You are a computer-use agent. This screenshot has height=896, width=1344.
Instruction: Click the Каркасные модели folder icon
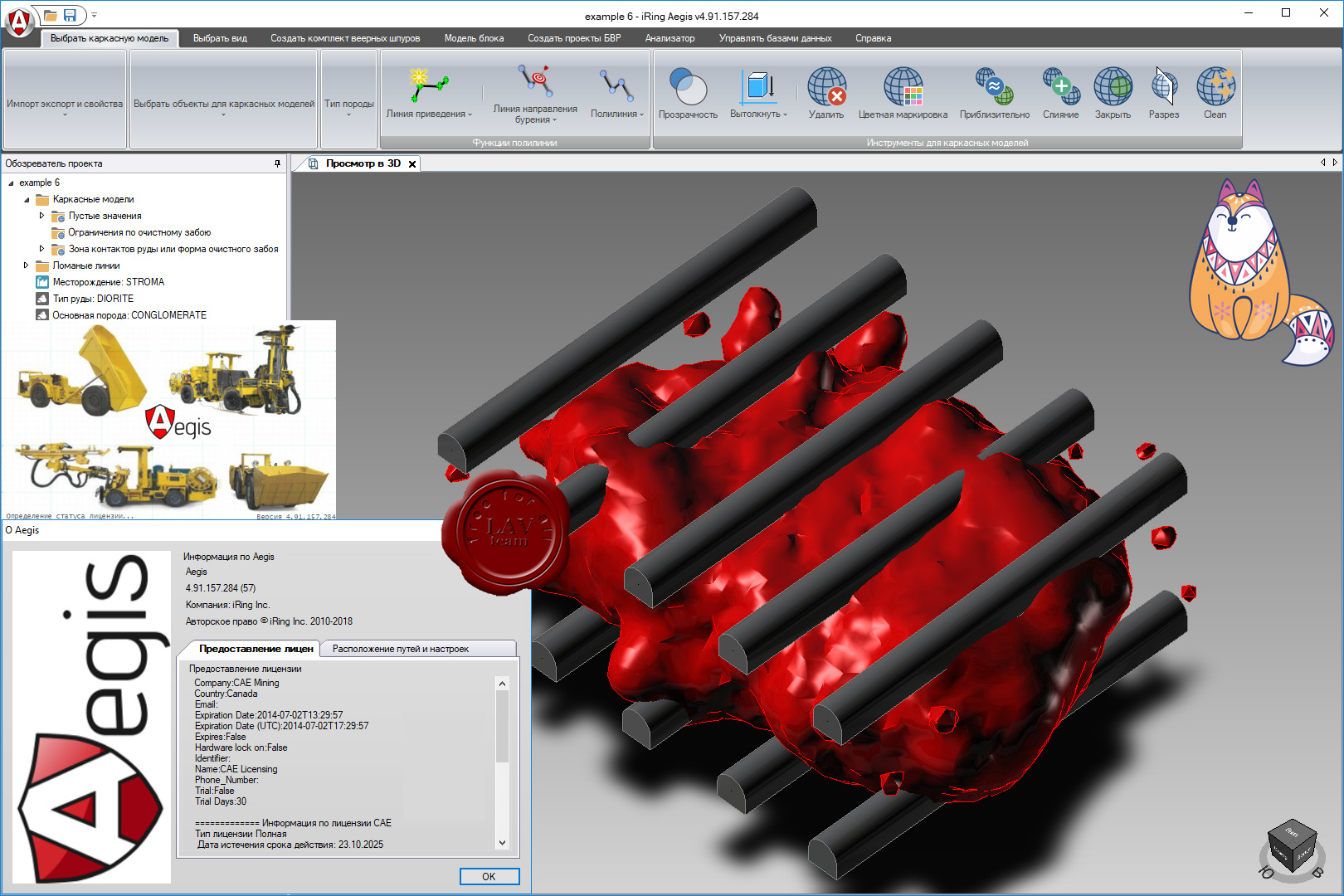pos(42,199)
